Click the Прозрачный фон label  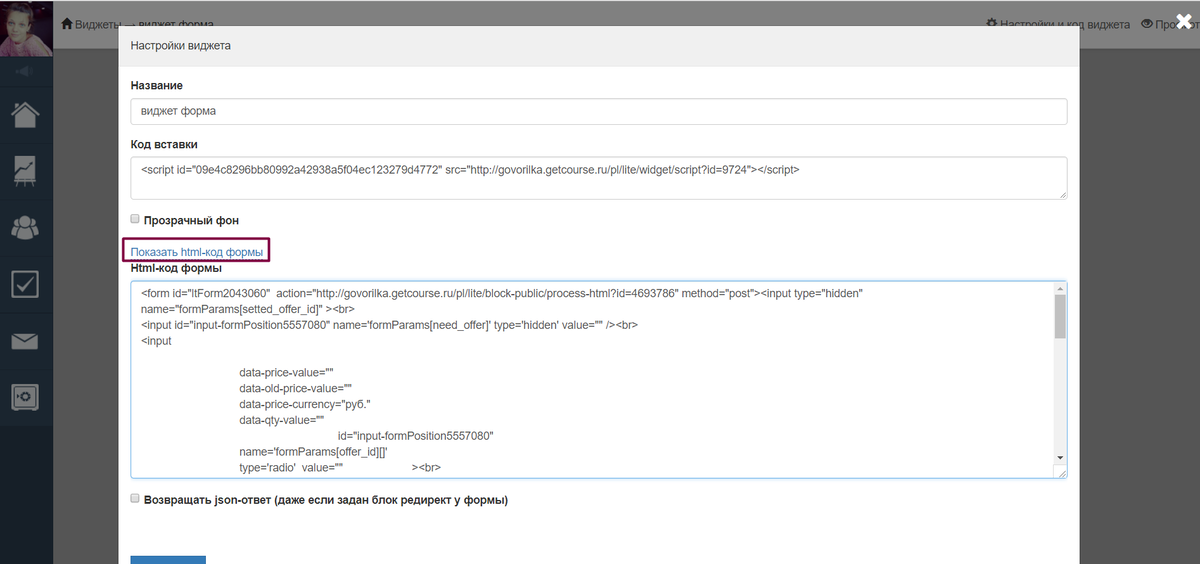tap(192, 219)
